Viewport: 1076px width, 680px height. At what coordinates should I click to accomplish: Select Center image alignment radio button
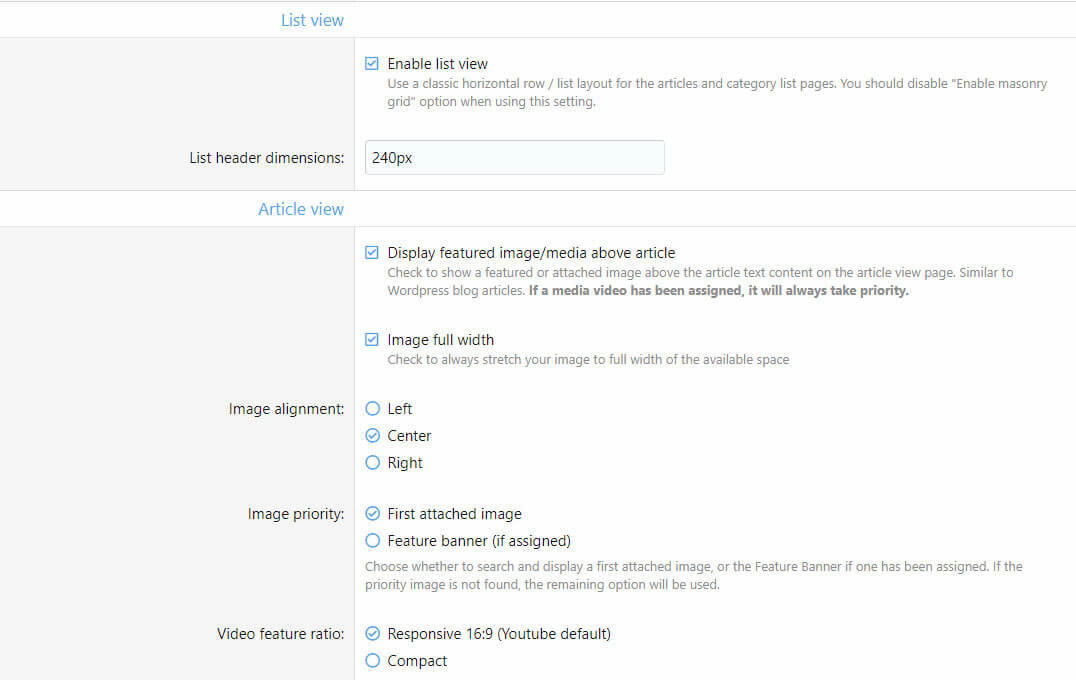(373, 436)
